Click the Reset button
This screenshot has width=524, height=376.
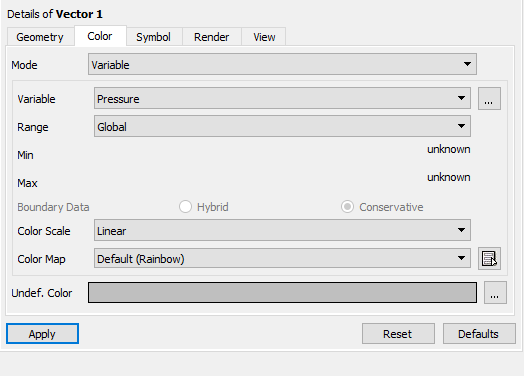398,334
